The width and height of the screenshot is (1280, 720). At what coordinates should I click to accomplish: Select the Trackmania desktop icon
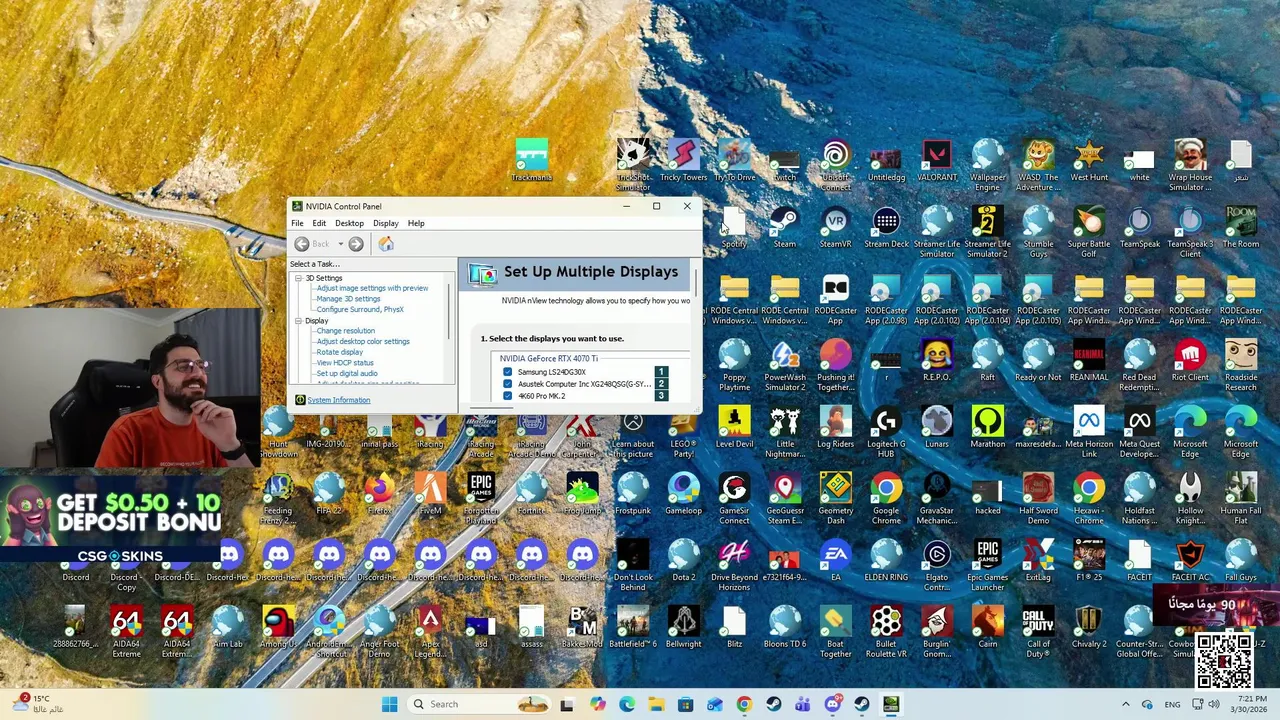[531, 161]
